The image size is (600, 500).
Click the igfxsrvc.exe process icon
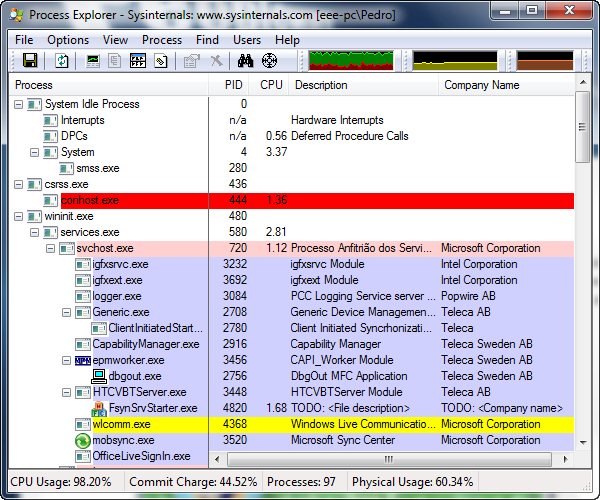click(x=83, y=264)
